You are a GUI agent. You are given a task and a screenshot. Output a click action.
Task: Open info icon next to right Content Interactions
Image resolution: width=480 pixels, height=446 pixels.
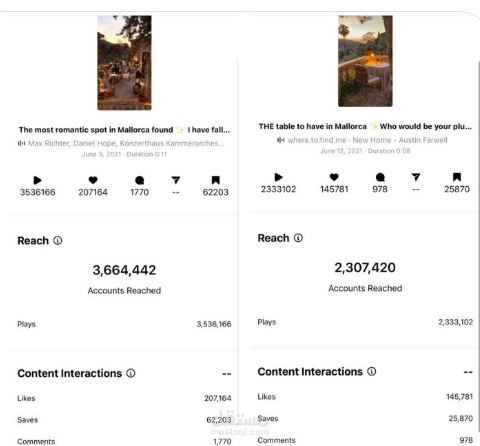click(x=372, y=371)
